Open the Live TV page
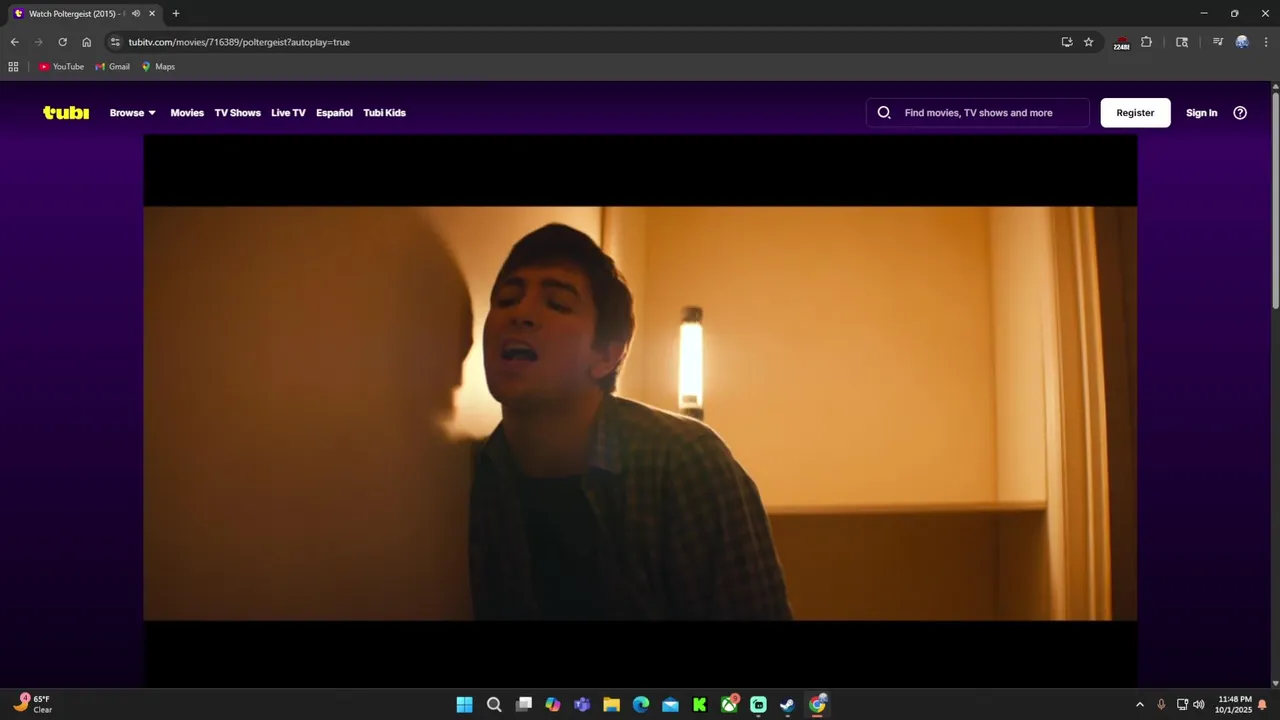 [288, 113]
